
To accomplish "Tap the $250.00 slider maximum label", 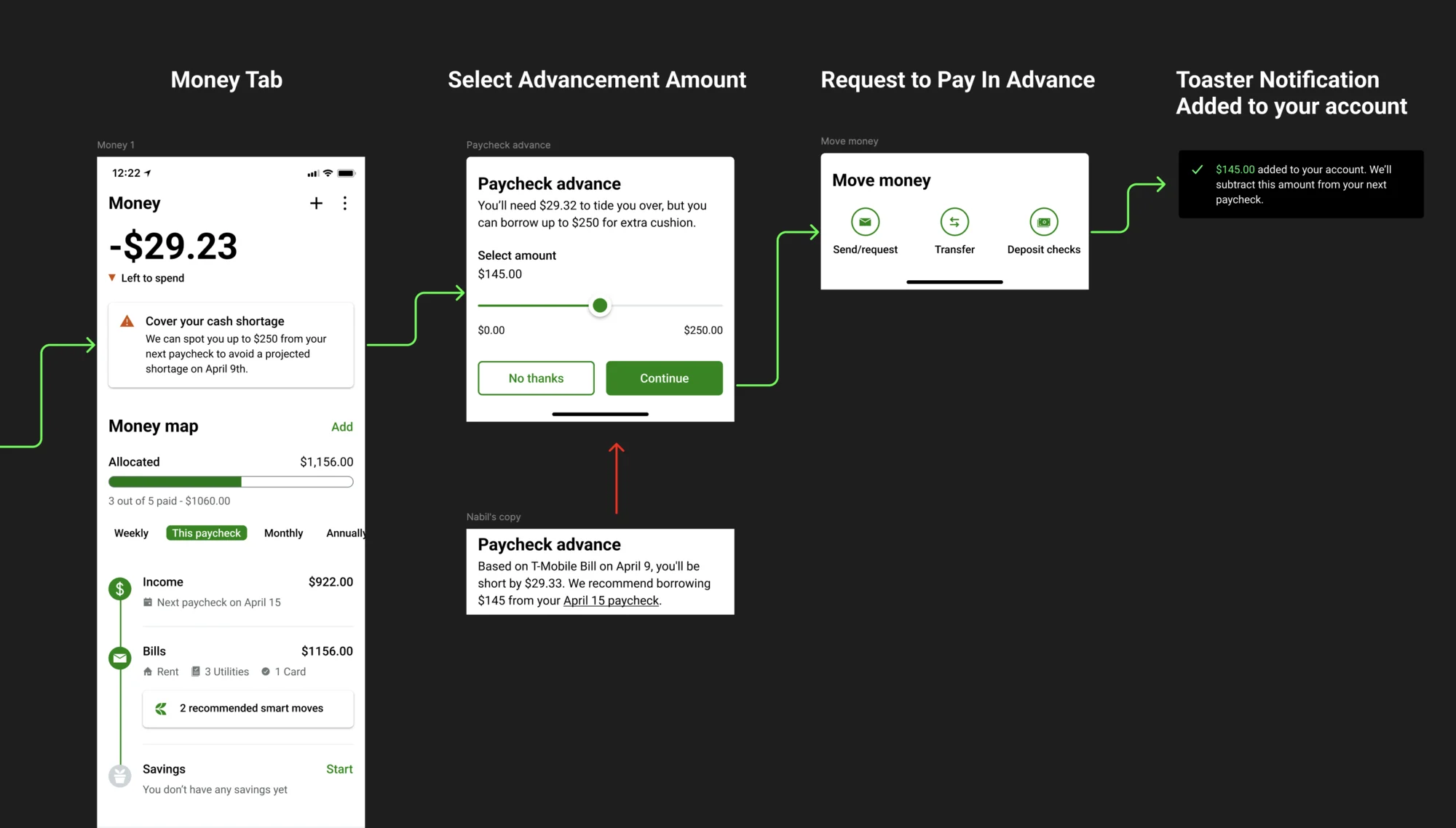I will 703,330.
